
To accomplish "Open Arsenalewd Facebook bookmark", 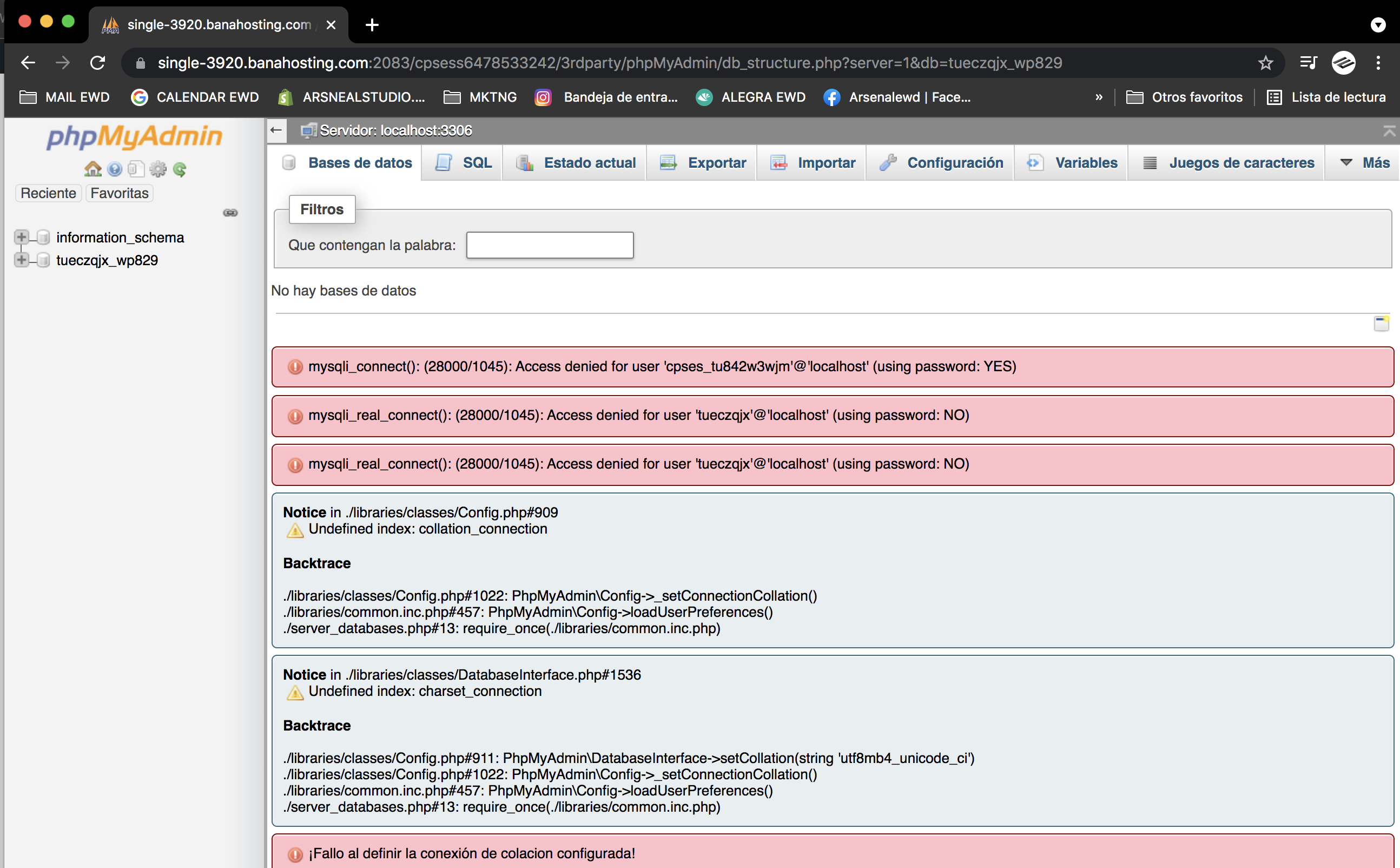I will point(897,97).
